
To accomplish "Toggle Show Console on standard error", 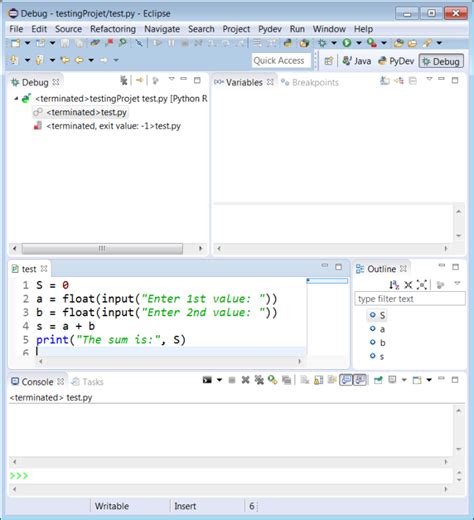I will point(360,380).
